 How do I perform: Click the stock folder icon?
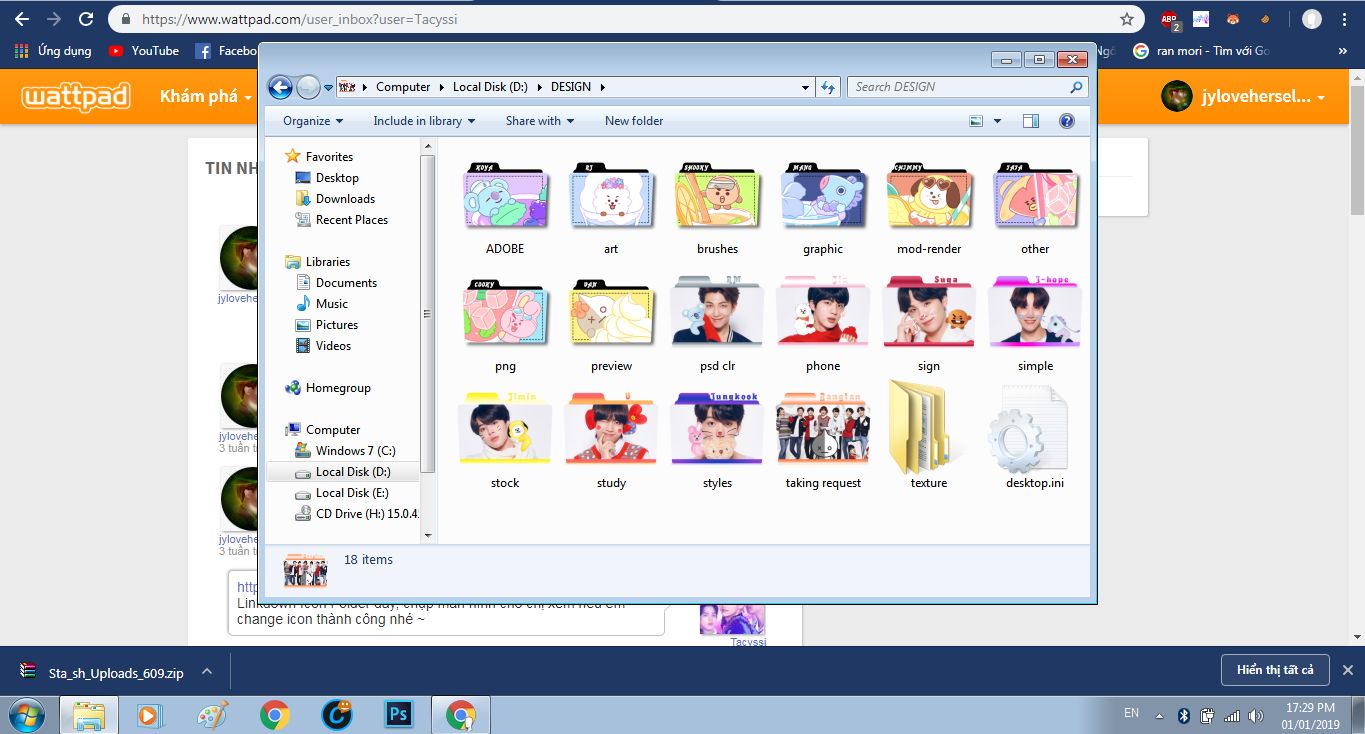(505, 428)
